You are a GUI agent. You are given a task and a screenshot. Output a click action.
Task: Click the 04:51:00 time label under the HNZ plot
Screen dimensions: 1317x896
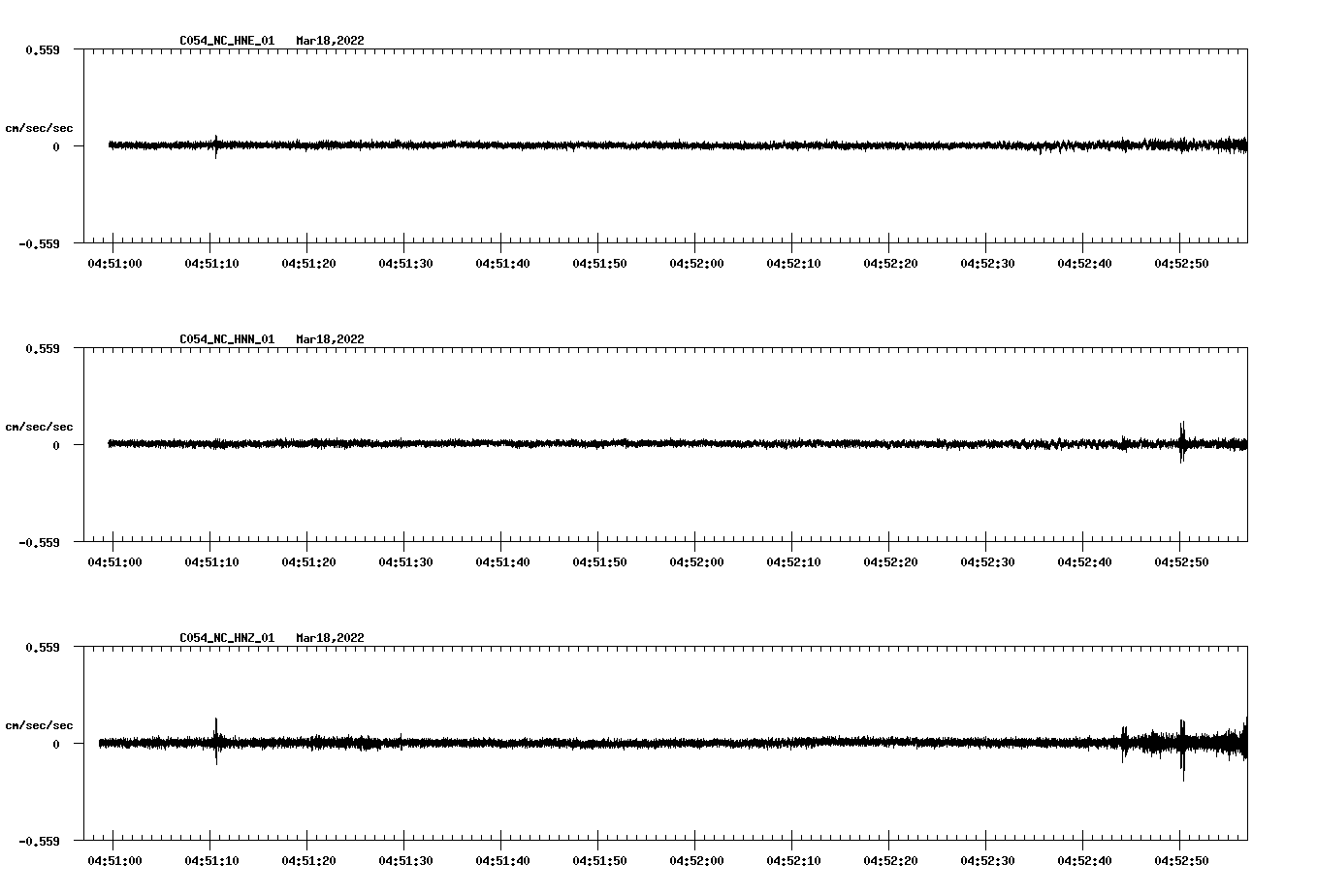pyautogui.click(x=114, y=861)
